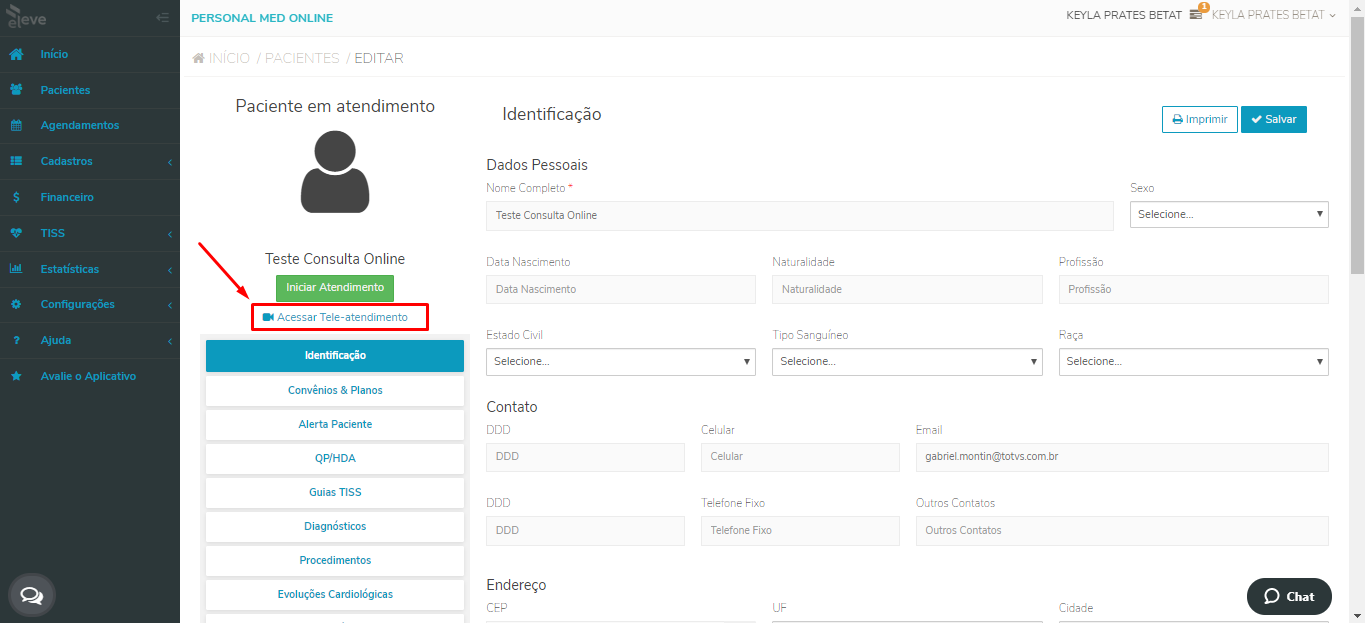
Task: Click the Financeiro dollar icon
Action: [x=16, y=197]
